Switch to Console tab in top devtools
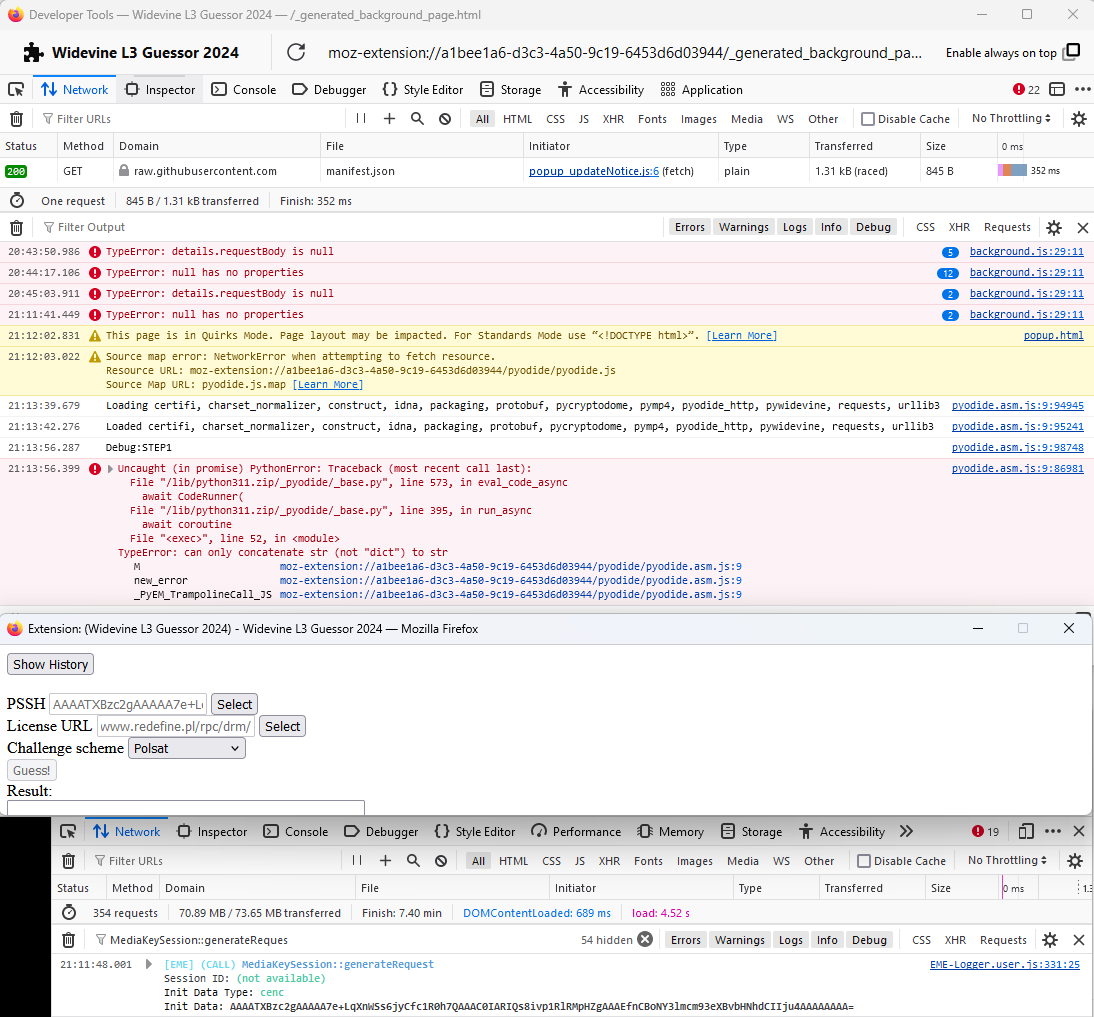This screenshot has height=1017, width=1094. coord(243,89)
